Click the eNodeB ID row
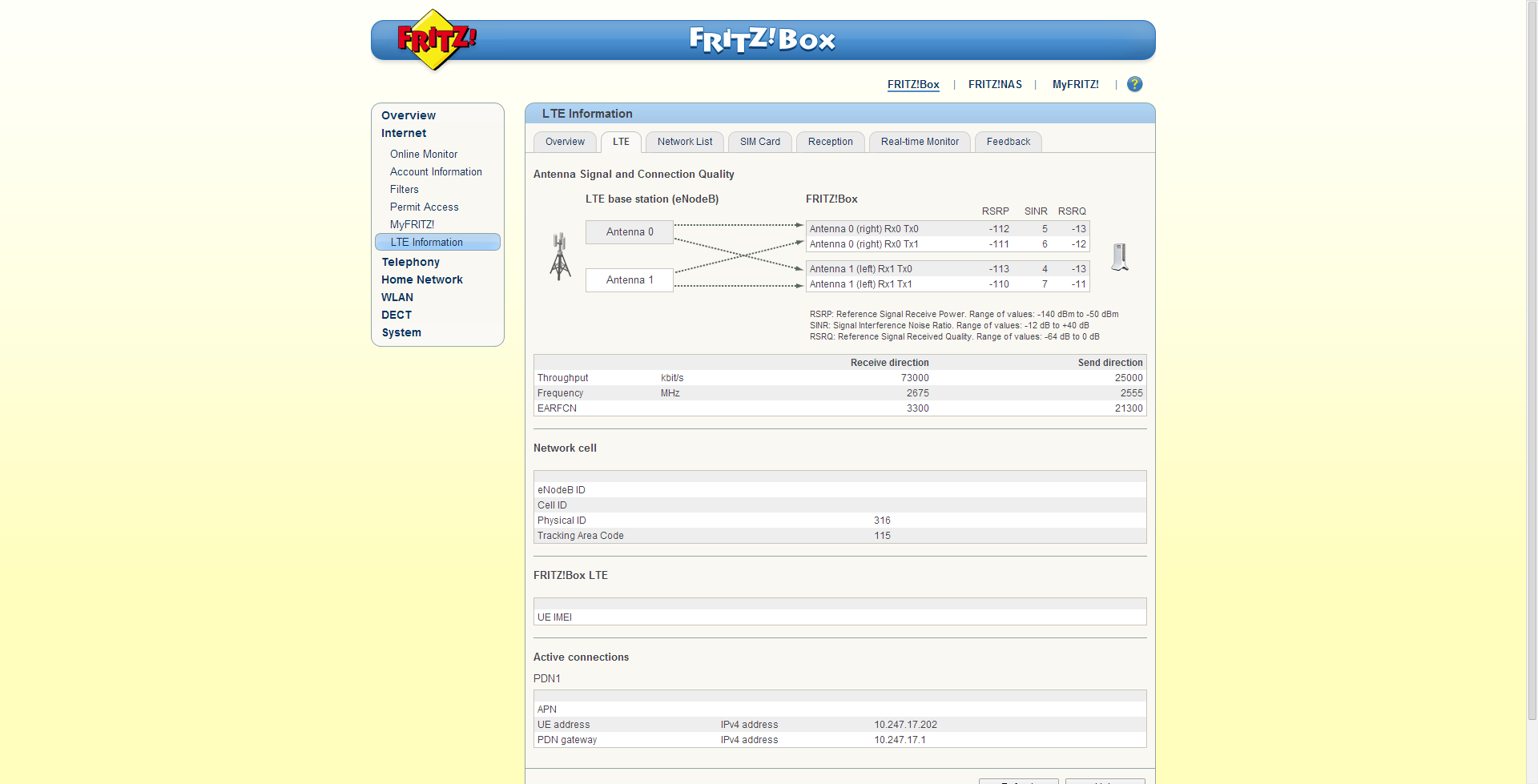Image resolution: width=1538 pixels, height=784 pixels. tap(840, 490)
